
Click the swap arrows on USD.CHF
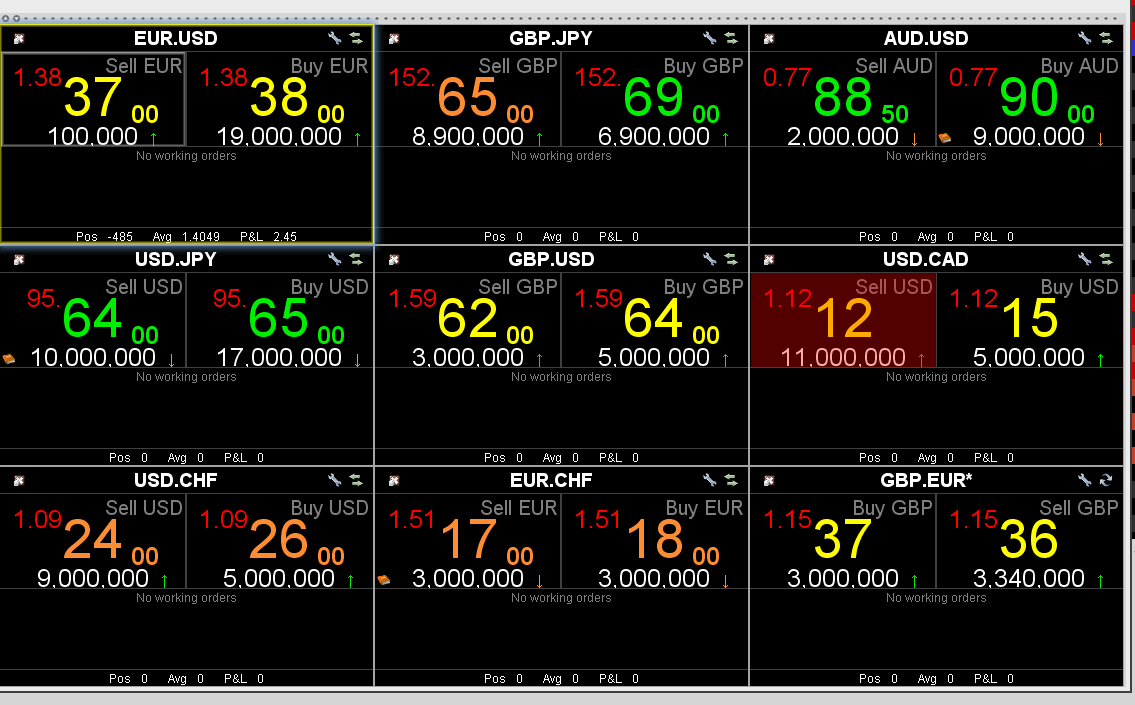click(x=356, y=479)
